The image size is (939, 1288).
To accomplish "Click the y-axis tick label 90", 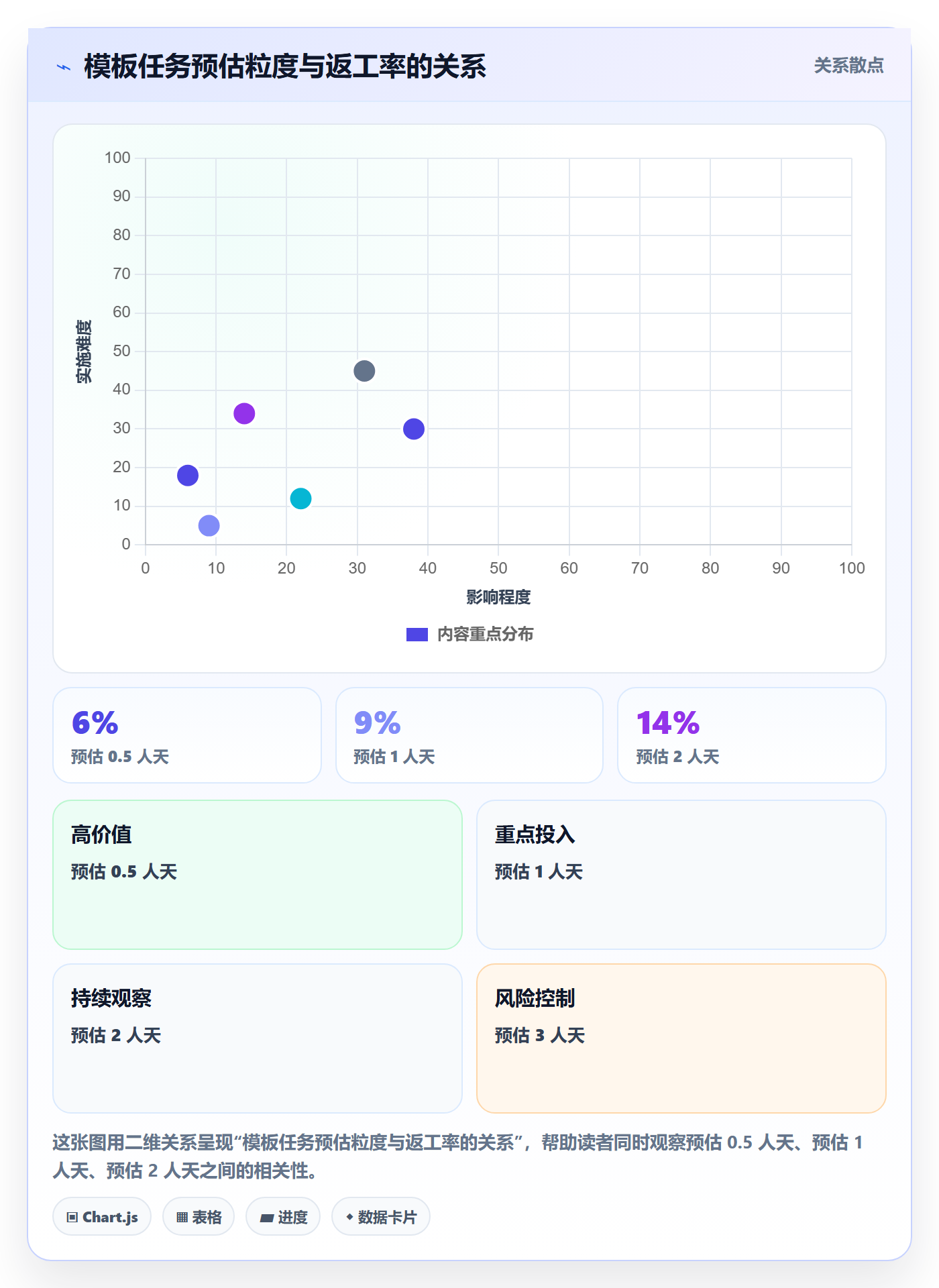I will (121, 197).
